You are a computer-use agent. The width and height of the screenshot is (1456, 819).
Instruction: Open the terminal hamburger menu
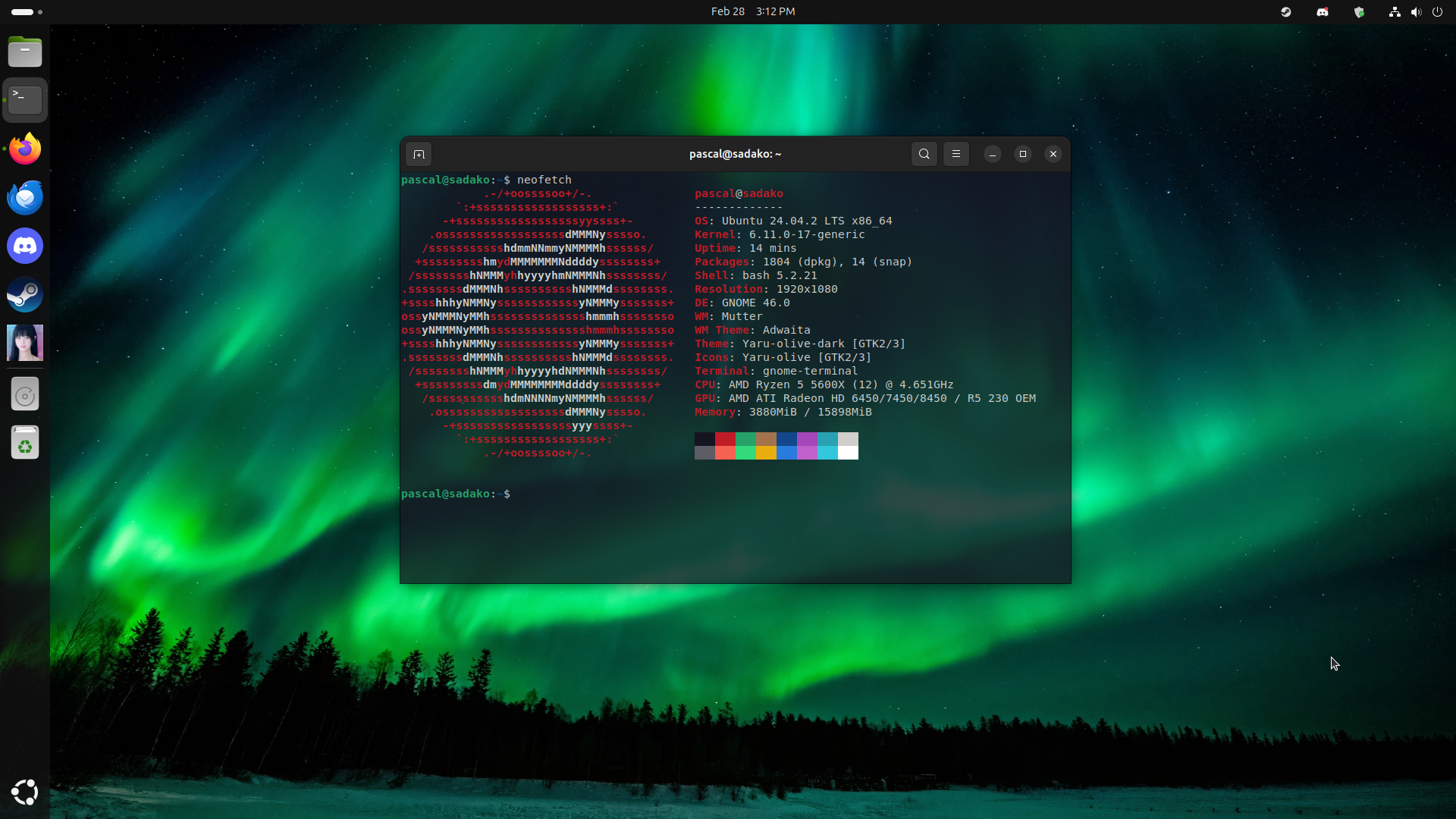955,154
